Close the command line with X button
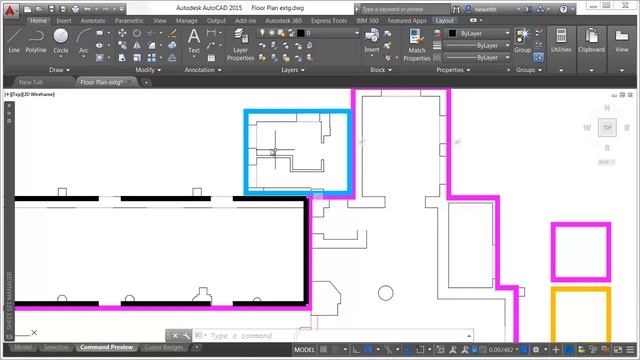 [175, 336]
